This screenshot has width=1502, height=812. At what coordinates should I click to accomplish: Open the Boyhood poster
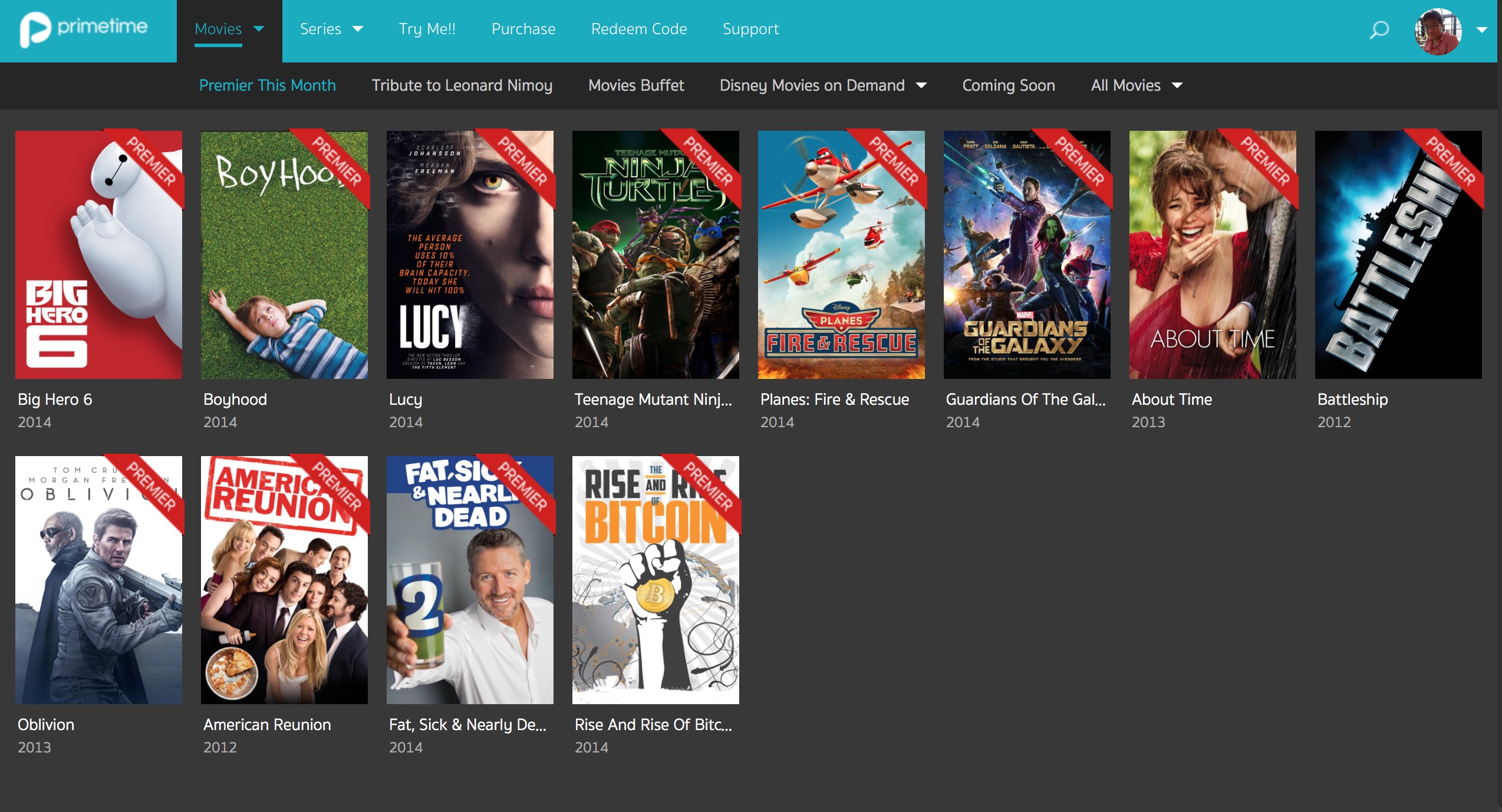point(284,255)
